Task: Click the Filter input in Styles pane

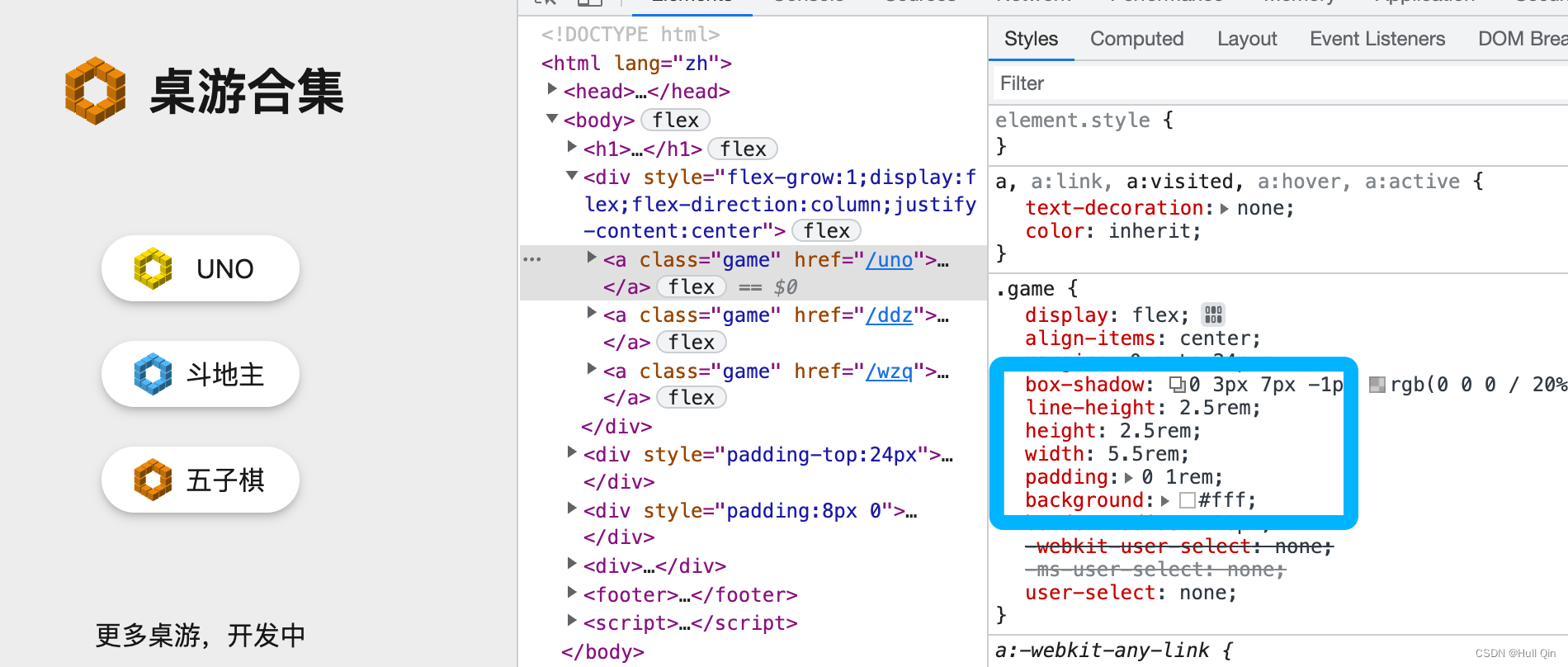Action: click(1279, 83)
